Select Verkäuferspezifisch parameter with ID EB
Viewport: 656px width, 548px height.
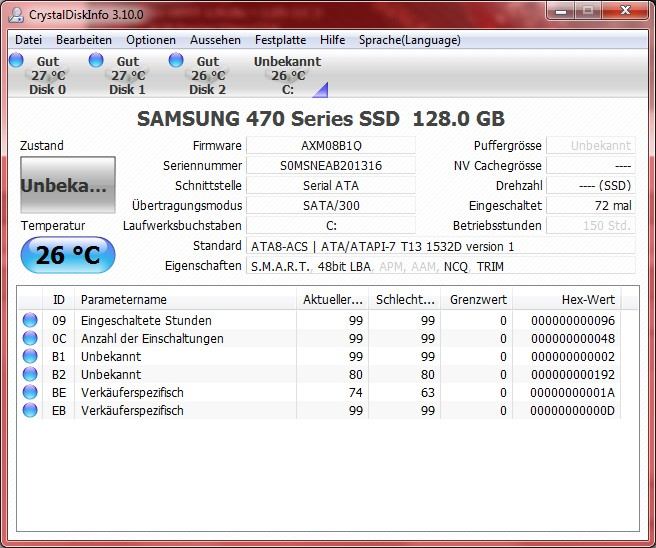point(320,410)
